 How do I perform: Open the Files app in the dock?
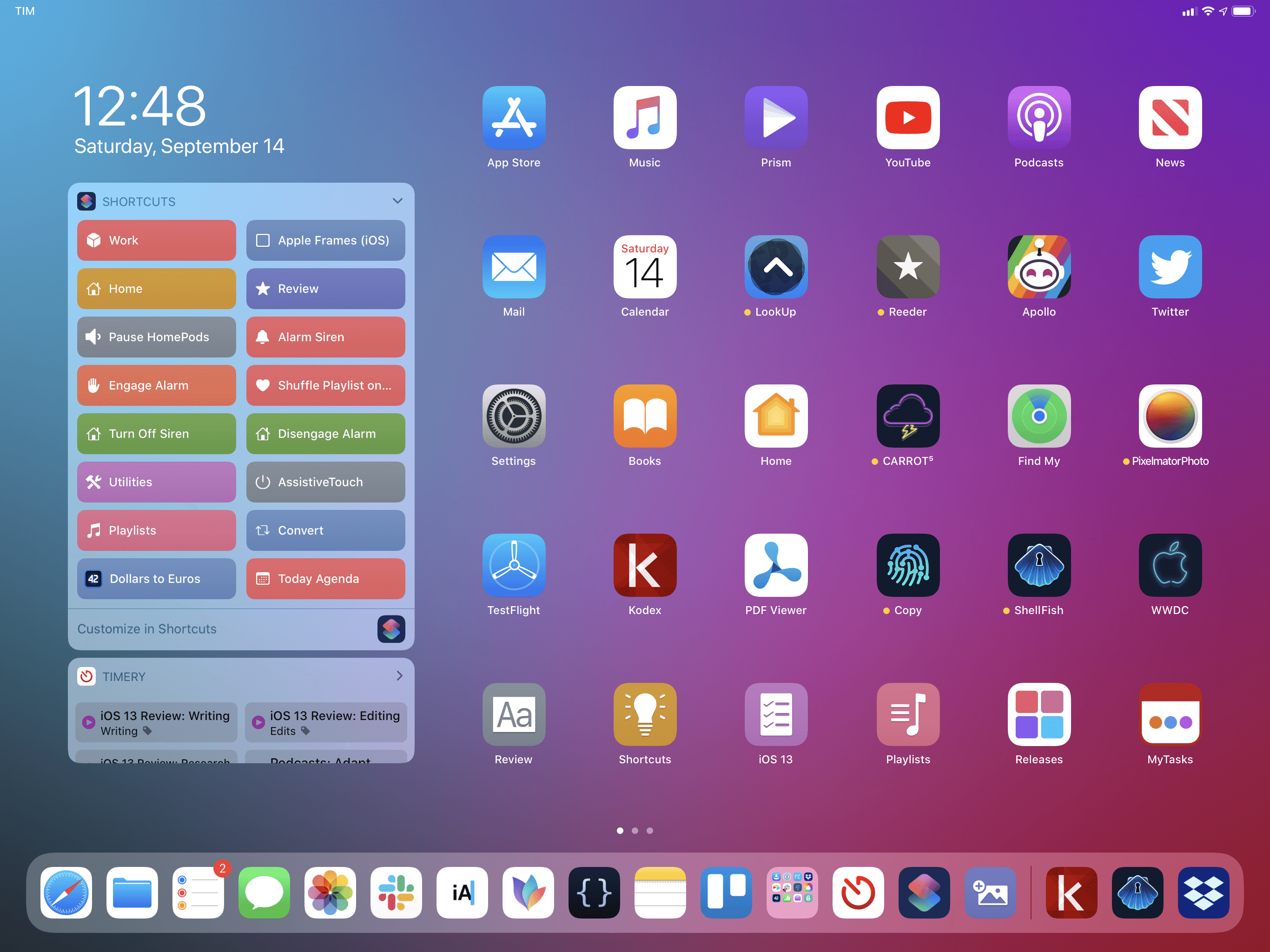[x=132, y=893]
